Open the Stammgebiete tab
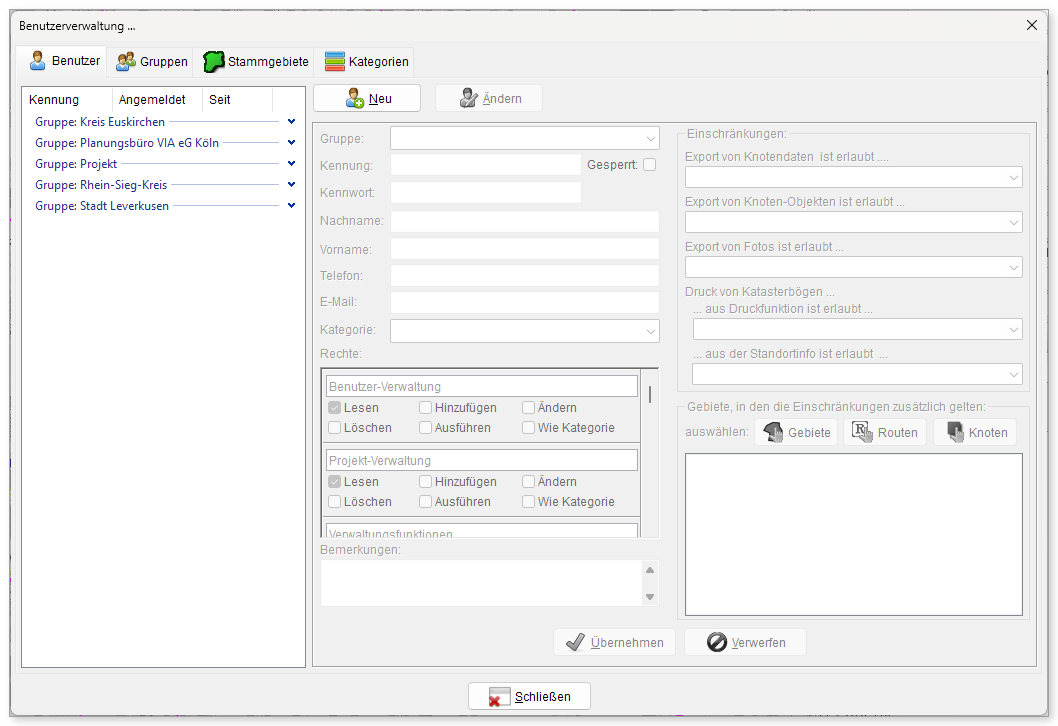 click(x=256, y=61)
